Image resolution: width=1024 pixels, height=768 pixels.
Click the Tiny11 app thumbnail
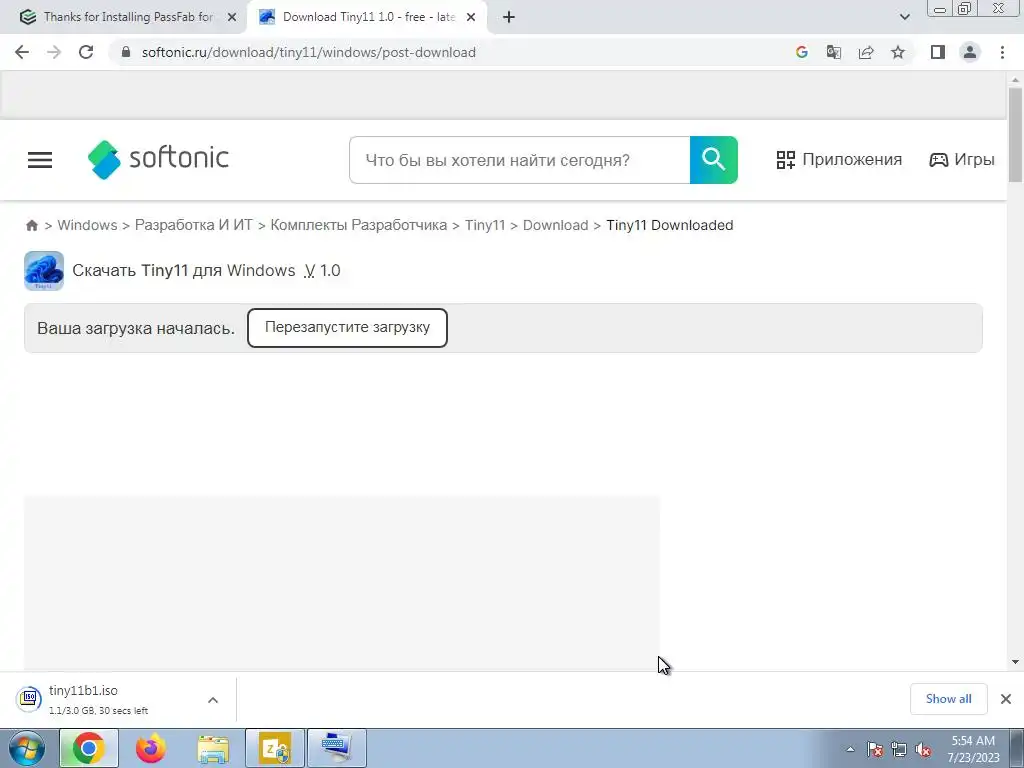coord(44,270)
